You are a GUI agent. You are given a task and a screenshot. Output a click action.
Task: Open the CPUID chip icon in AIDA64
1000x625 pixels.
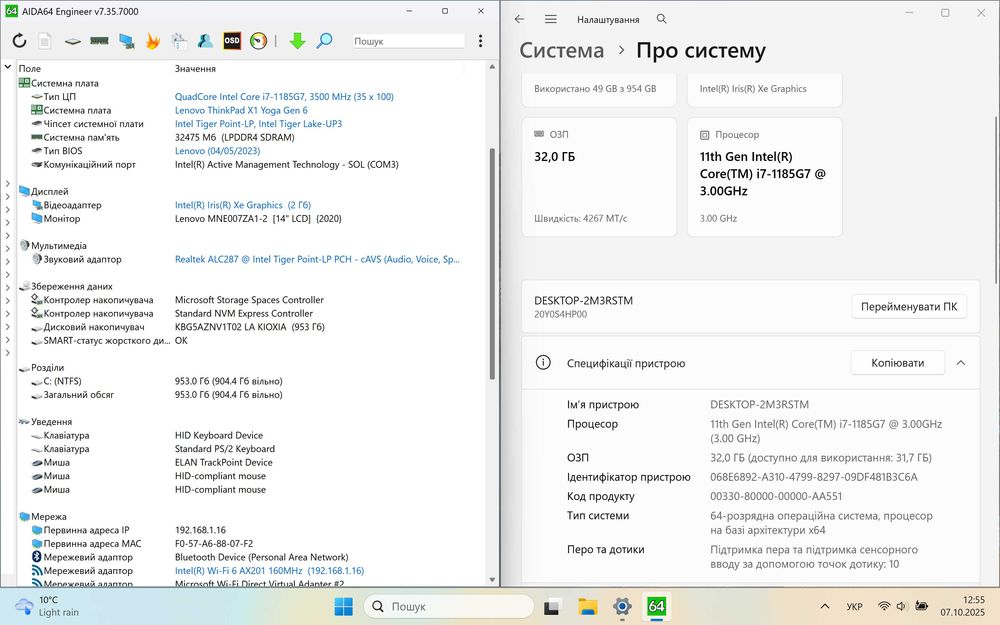(x=73, y=41)
